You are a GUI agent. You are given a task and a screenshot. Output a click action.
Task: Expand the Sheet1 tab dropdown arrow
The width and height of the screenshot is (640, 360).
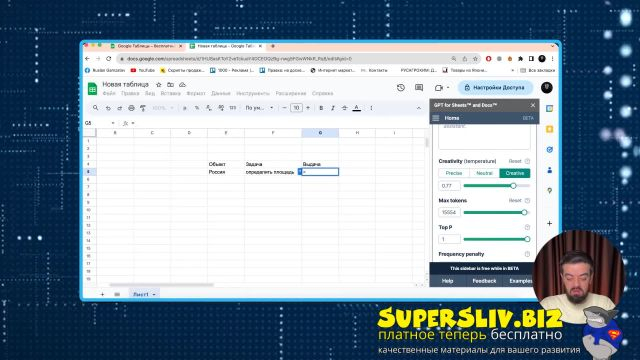[x=154, y=295]
